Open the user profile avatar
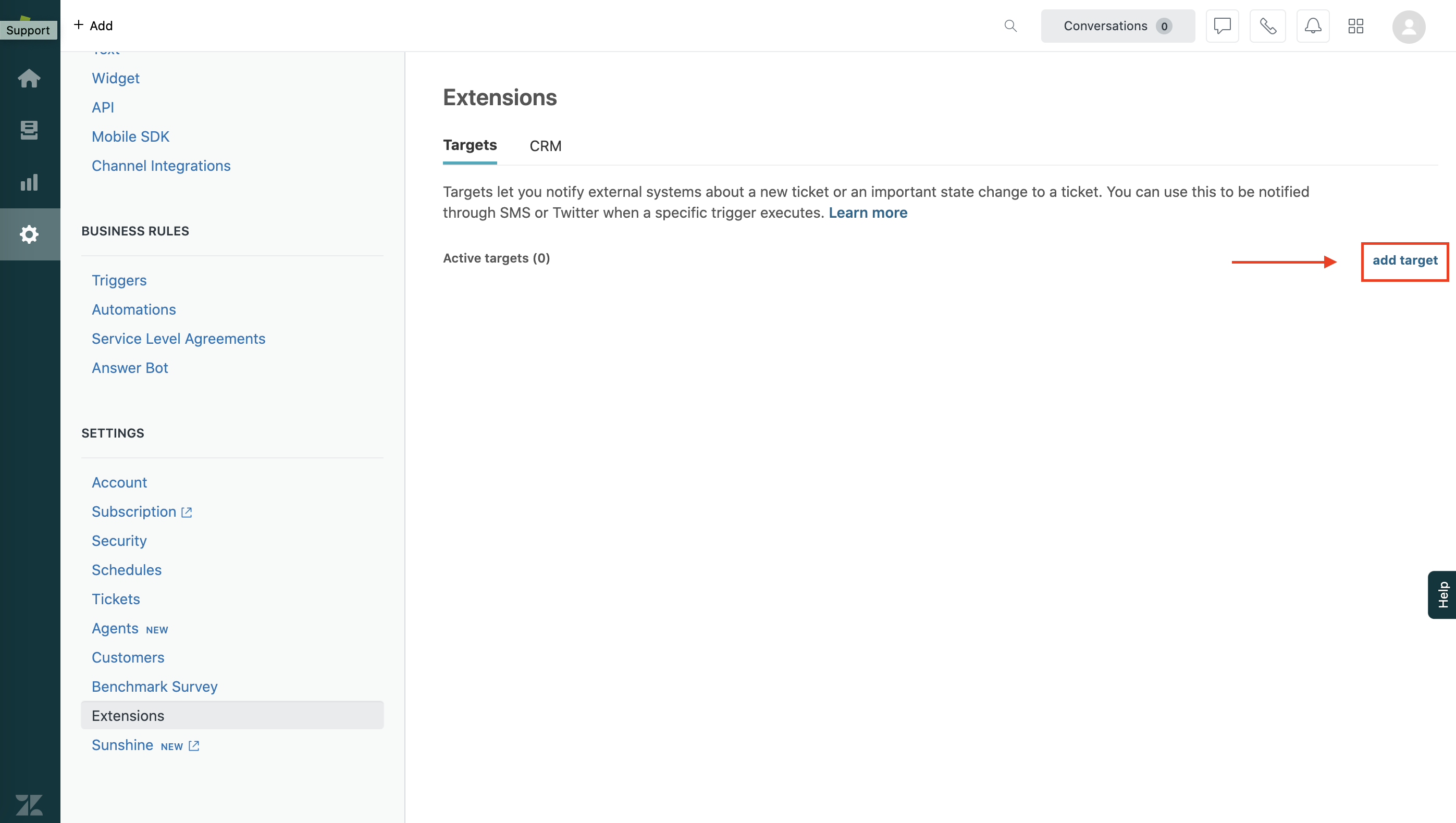Viewport: 1456px width, 823px height. pos(1409,27)
